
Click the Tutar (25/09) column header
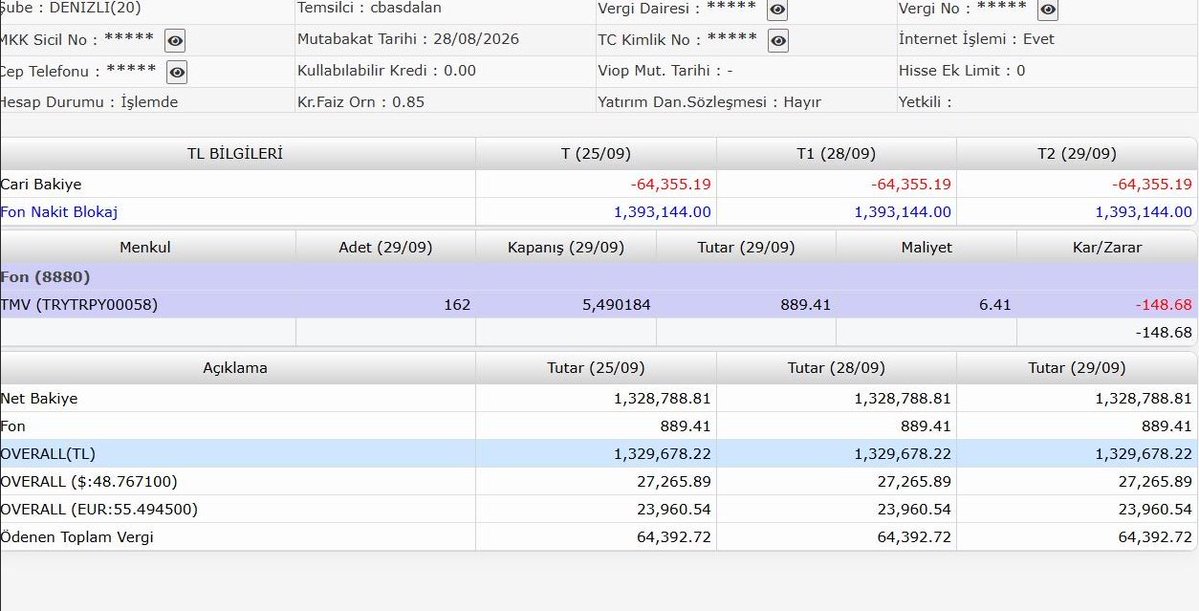point(596,368)
